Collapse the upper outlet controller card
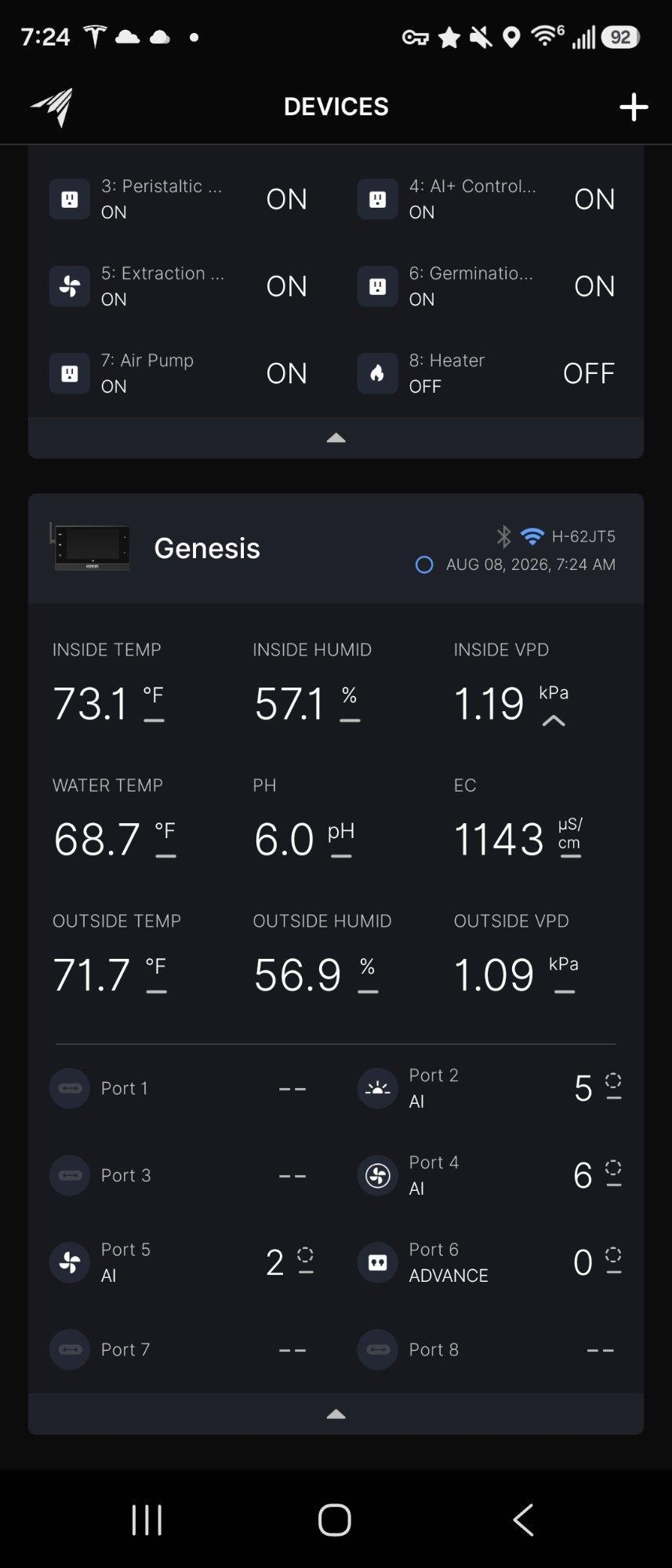 click(x=336, y=437)
